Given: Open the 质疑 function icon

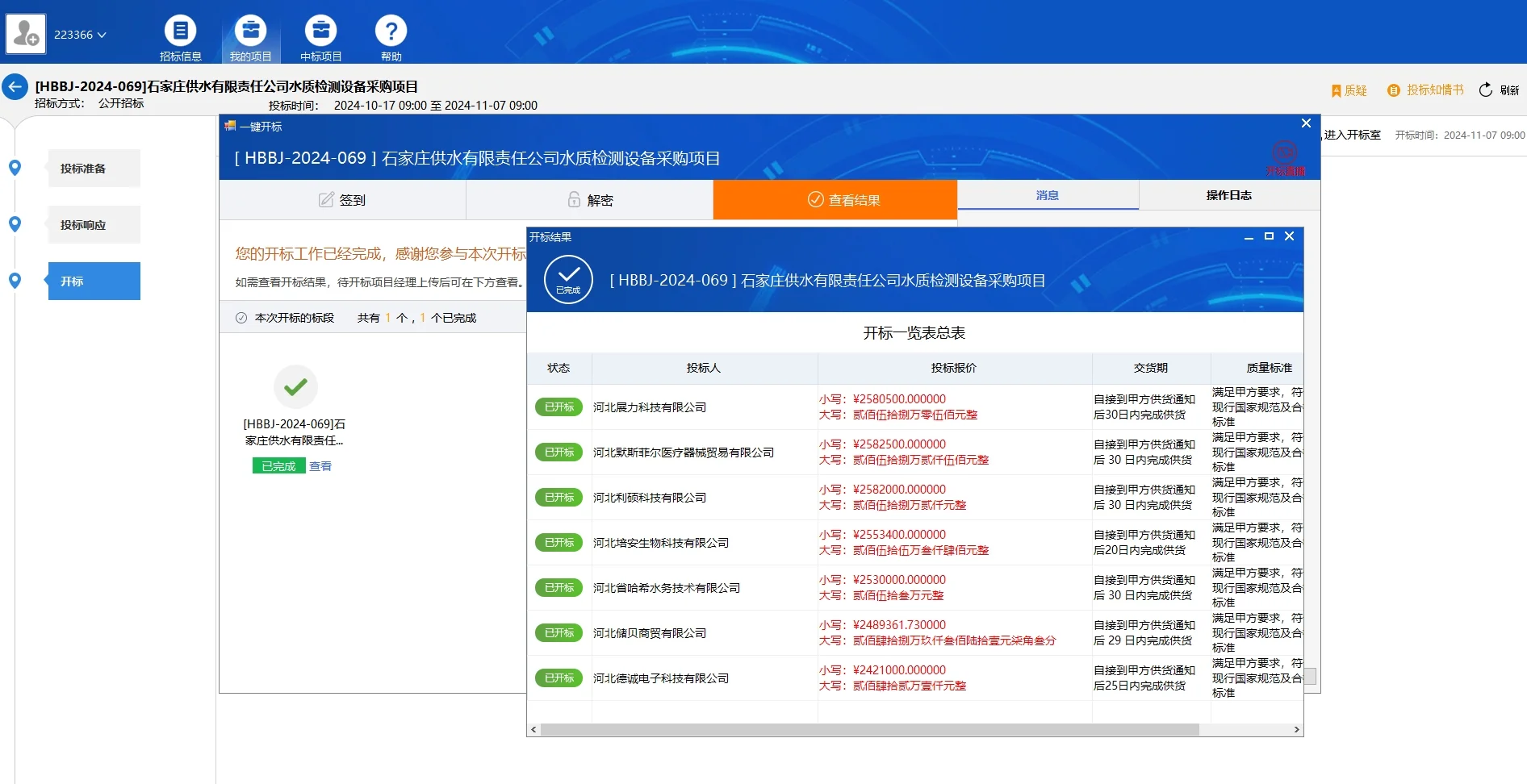Looking at the screenshot, I should coord(1348,91).
